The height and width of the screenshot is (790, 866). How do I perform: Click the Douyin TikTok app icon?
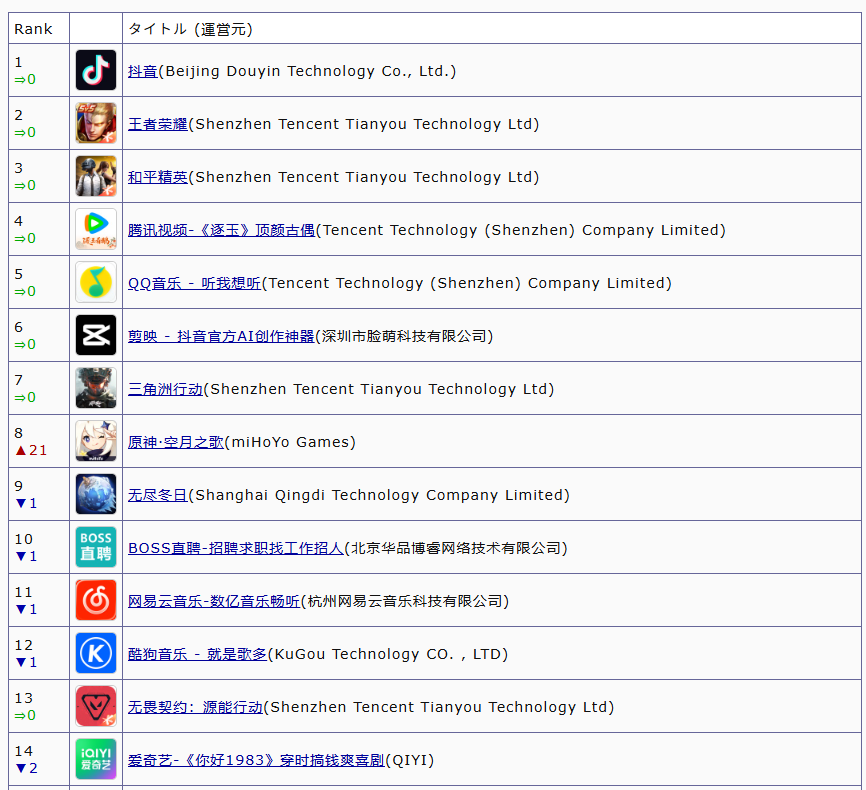(x=96, y=70)
